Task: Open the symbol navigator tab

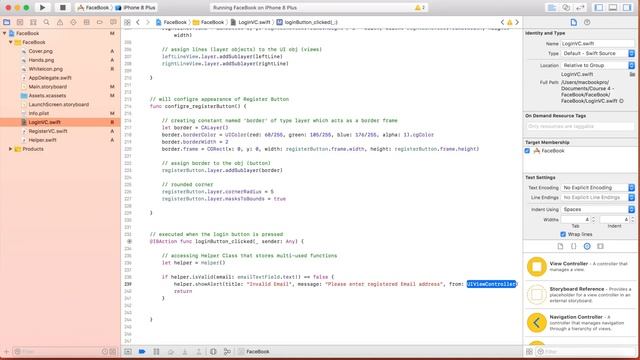Action: (33, 22)
